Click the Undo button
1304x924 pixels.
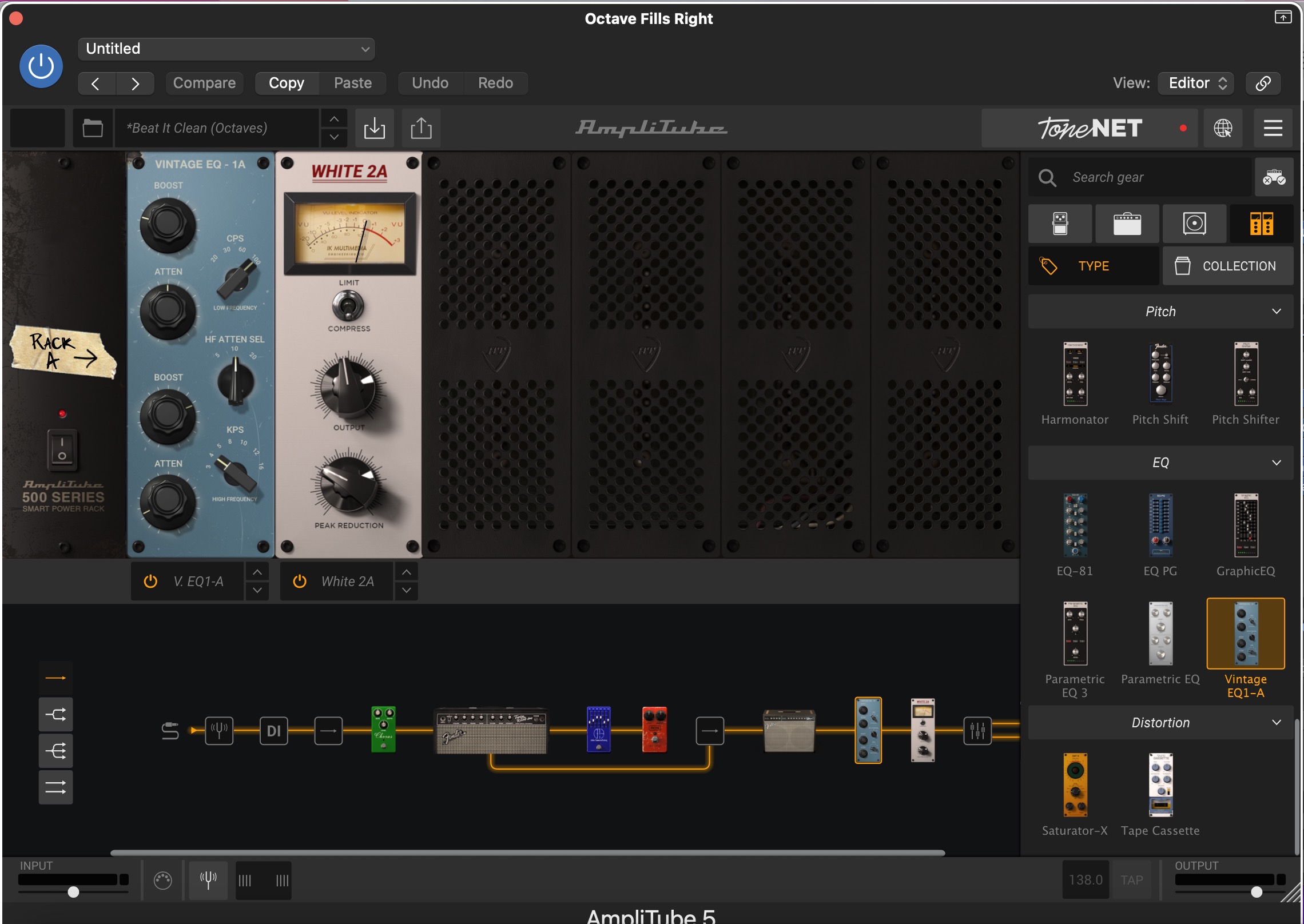[430, 83]
